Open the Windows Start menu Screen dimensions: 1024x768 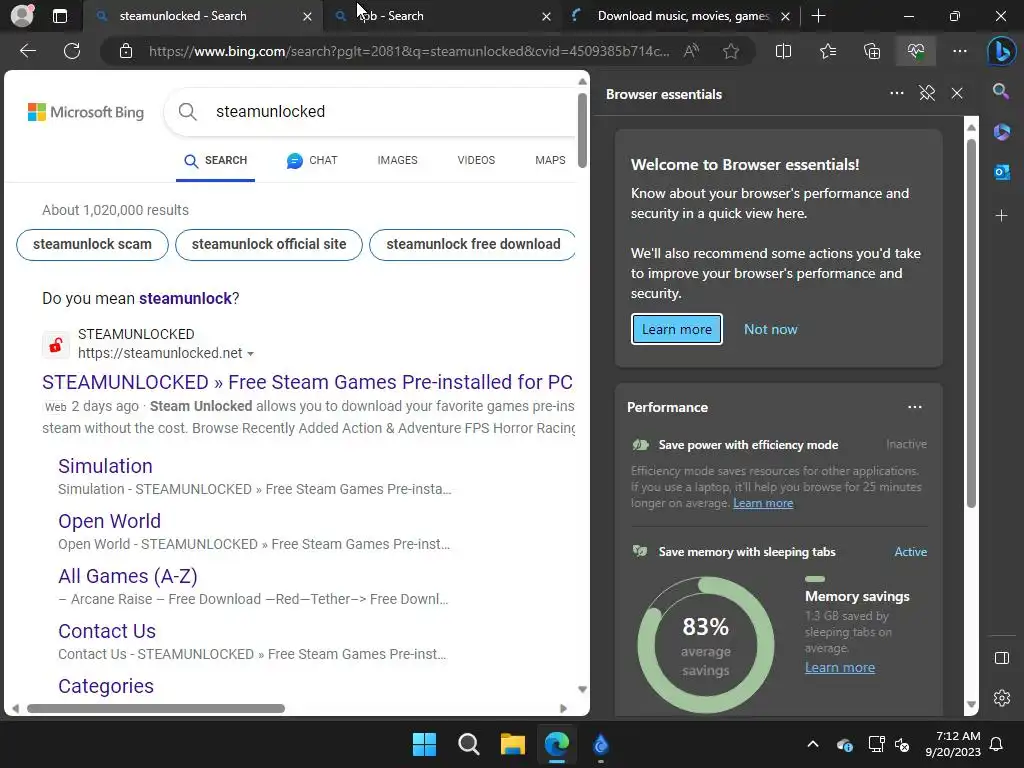click(x=424, y=744)
